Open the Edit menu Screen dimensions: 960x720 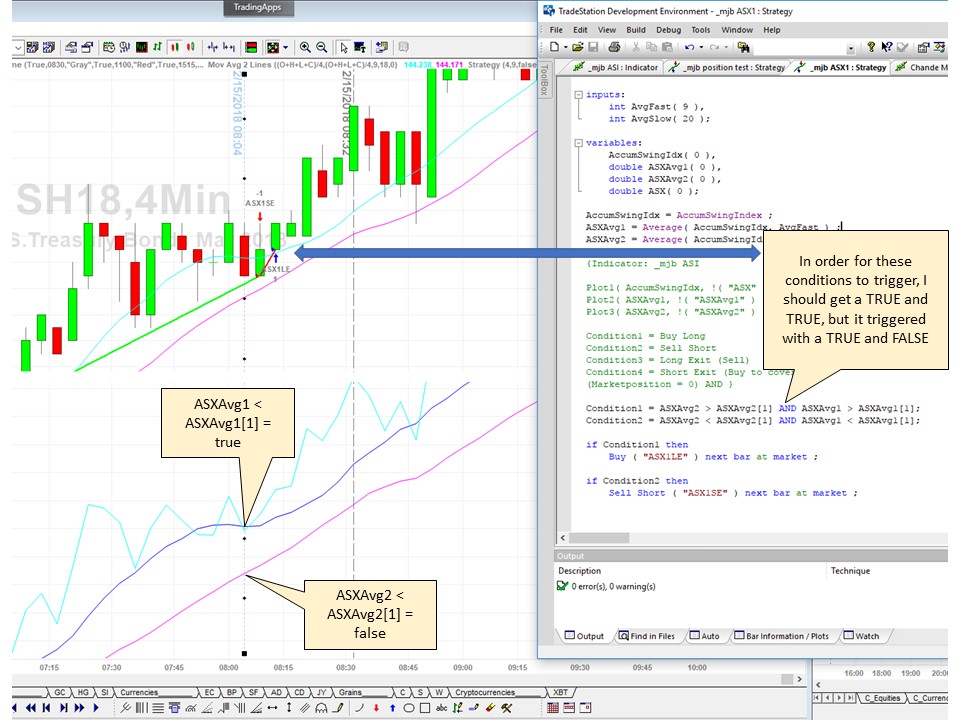pos(580,29)
